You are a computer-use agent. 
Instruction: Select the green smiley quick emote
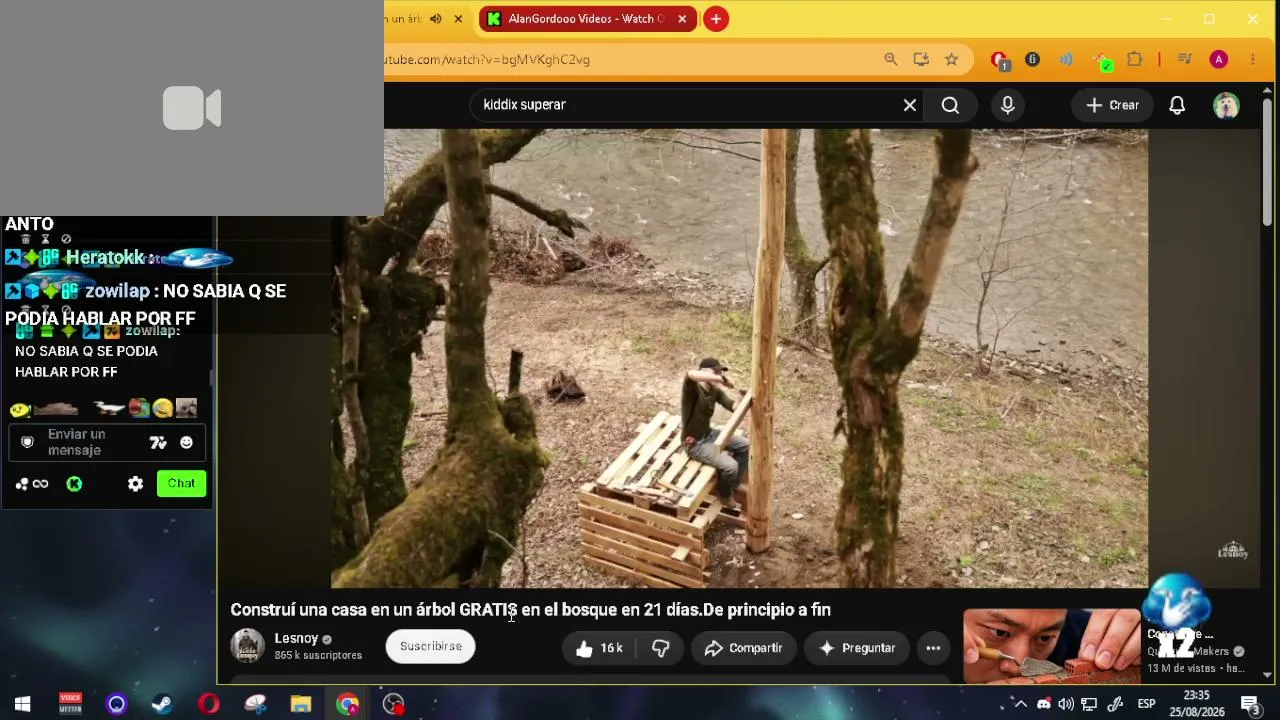(20, 408)
